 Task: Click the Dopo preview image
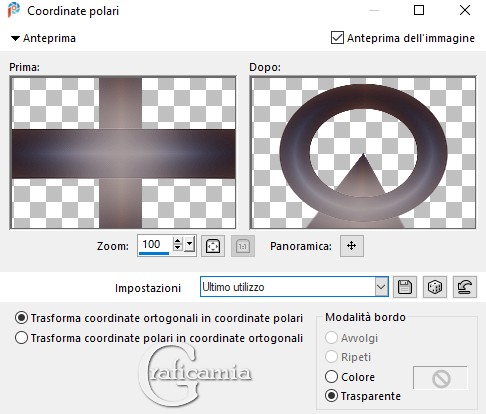click(x=363, y=153)
